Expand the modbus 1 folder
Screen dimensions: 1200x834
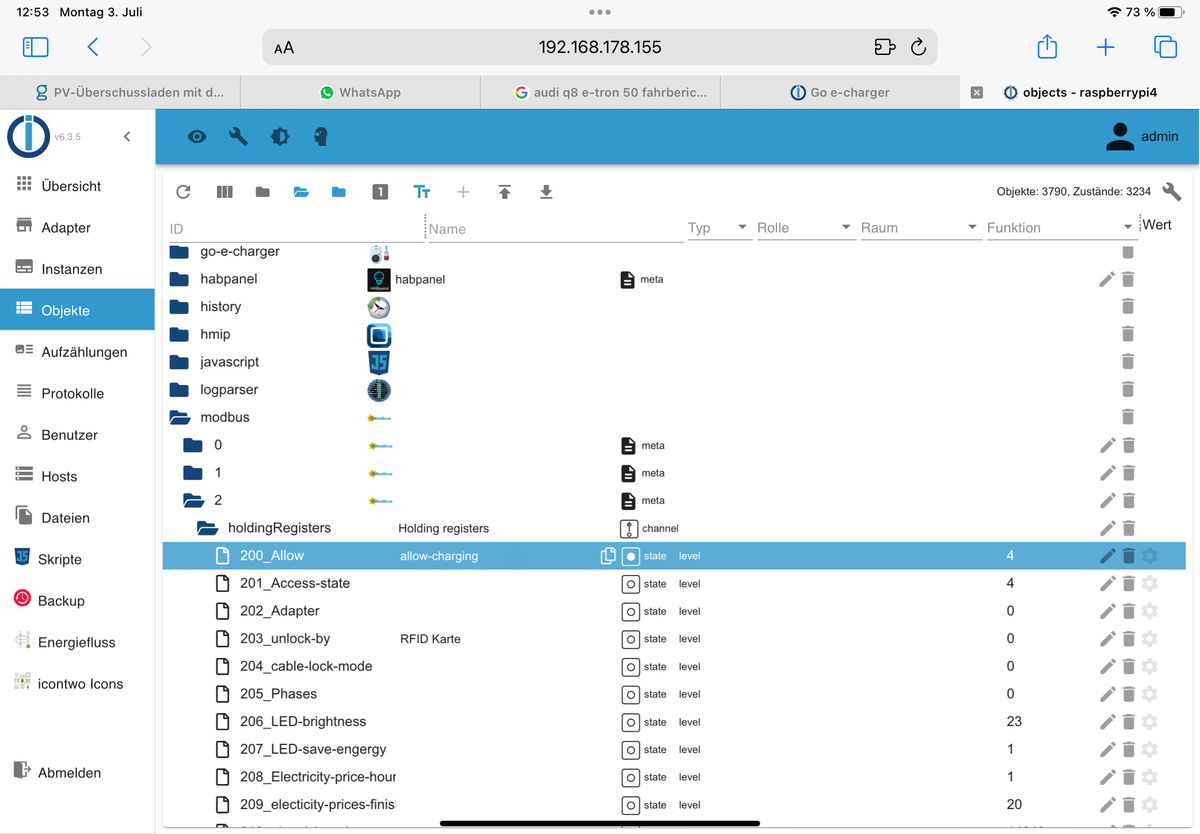pos(193,473)
